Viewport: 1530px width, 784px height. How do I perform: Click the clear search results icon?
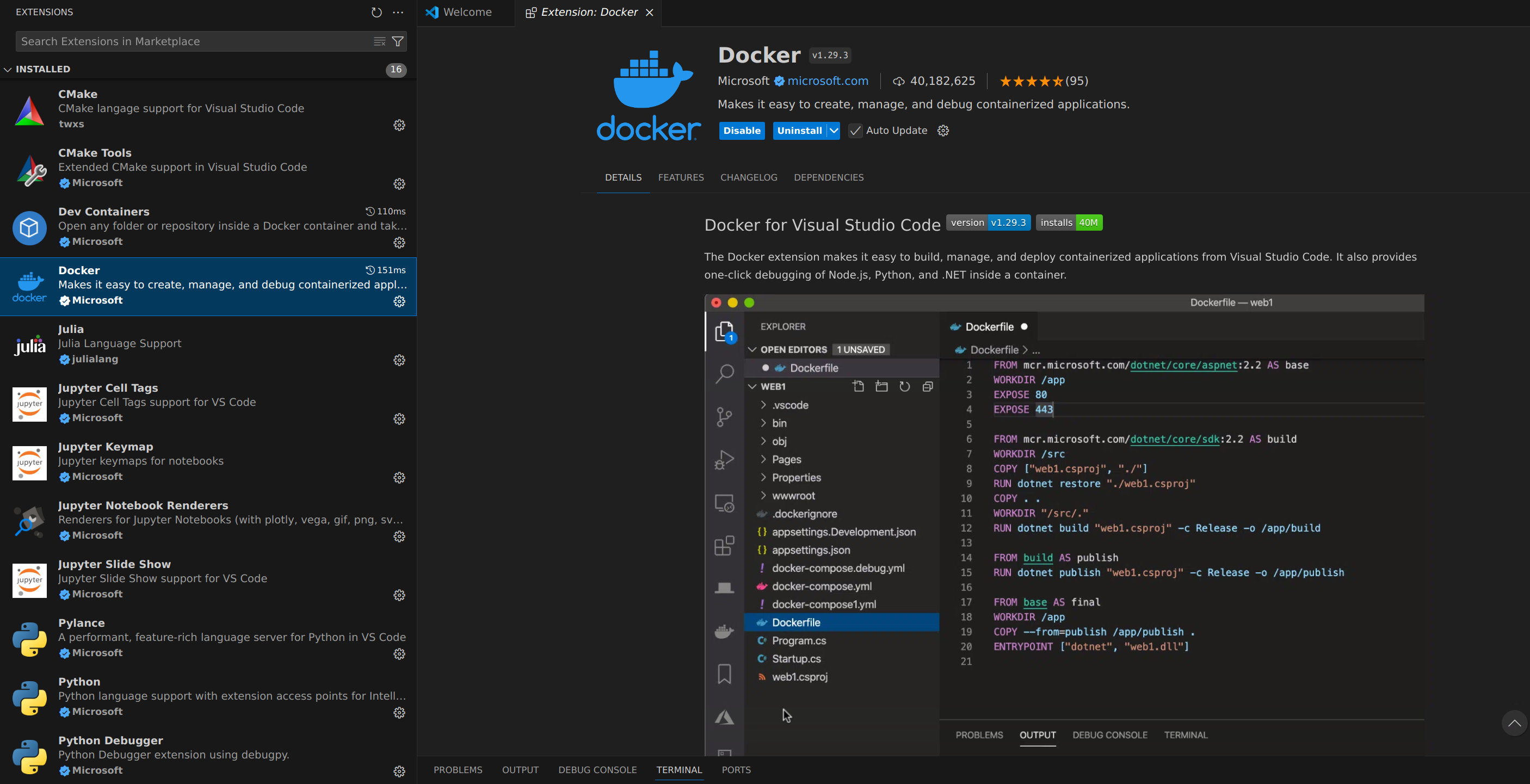pos(380,41)
